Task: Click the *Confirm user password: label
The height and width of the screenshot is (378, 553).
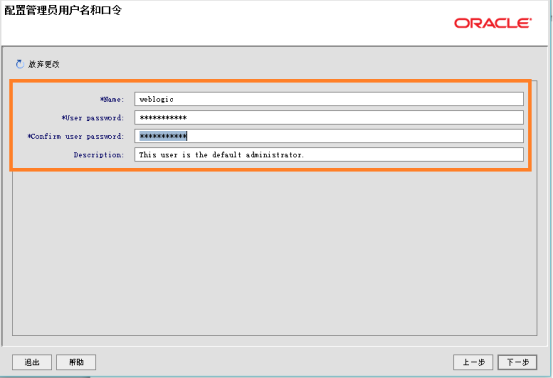Action: [x=76, y=136]
